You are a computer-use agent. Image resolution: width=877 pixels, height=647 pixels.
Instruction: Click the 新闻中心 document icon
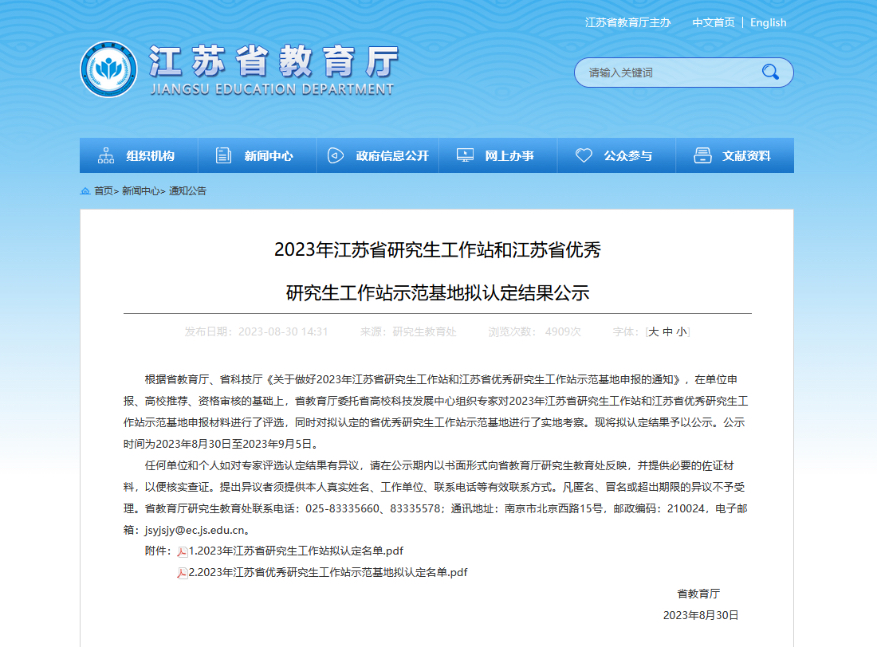point(223,155)
